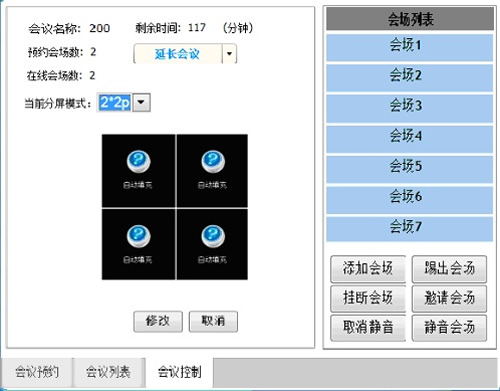
Task: Click the 2*2p split mode field
Action: click(115, 102)
